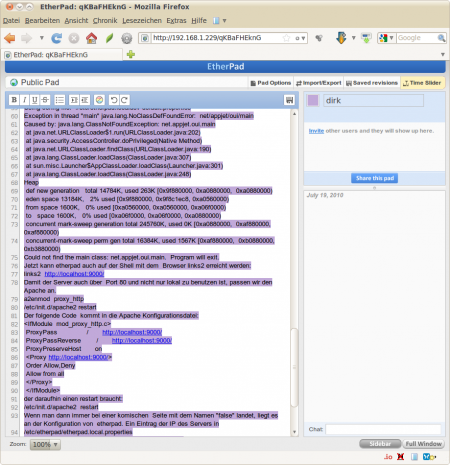
Task: Change dirk's purple author color swatch
Action: (313, 100)
